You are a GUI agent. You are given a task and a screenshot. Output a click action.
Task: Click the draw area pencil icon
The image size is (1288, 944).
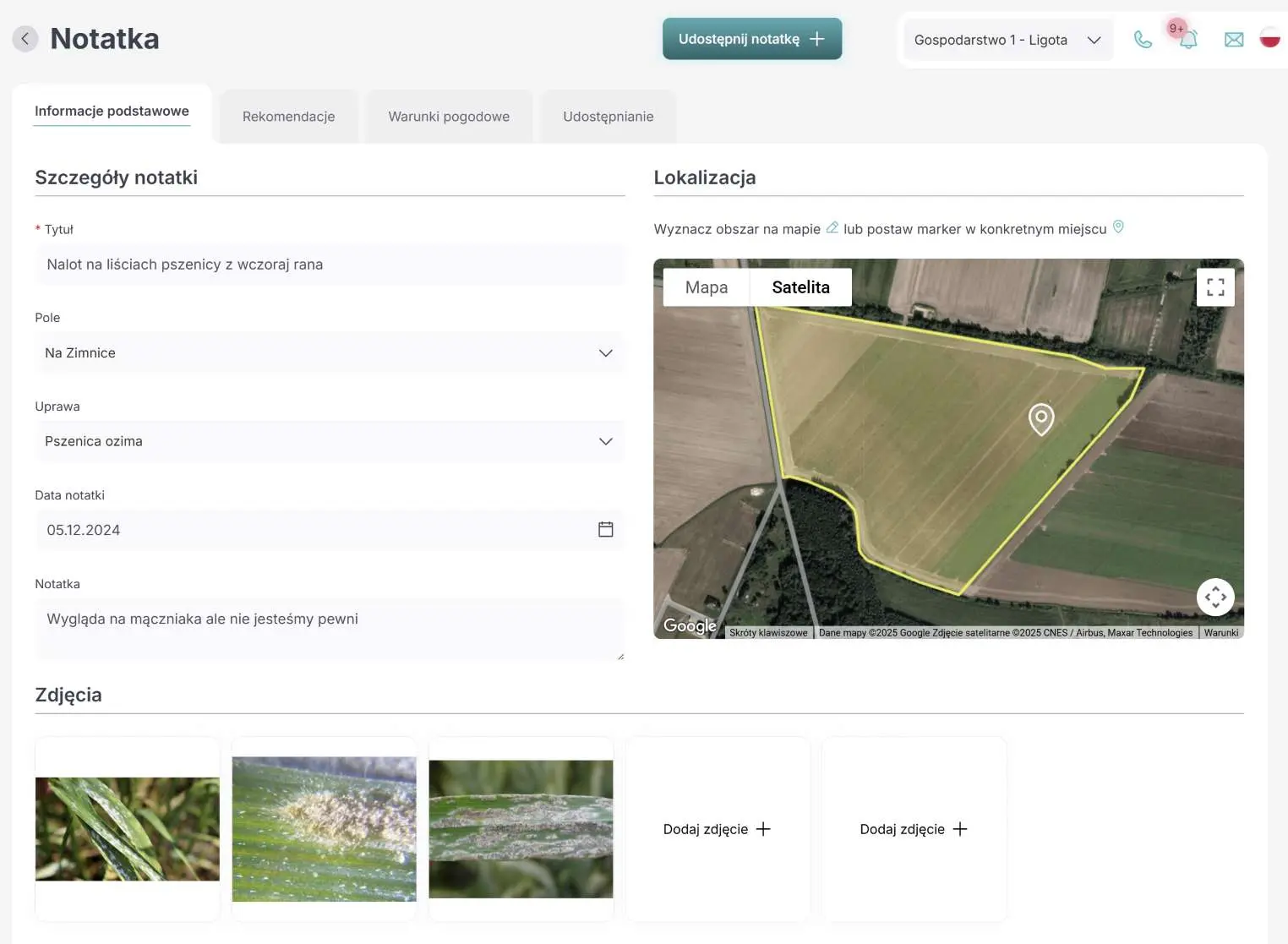pos(832,227)
